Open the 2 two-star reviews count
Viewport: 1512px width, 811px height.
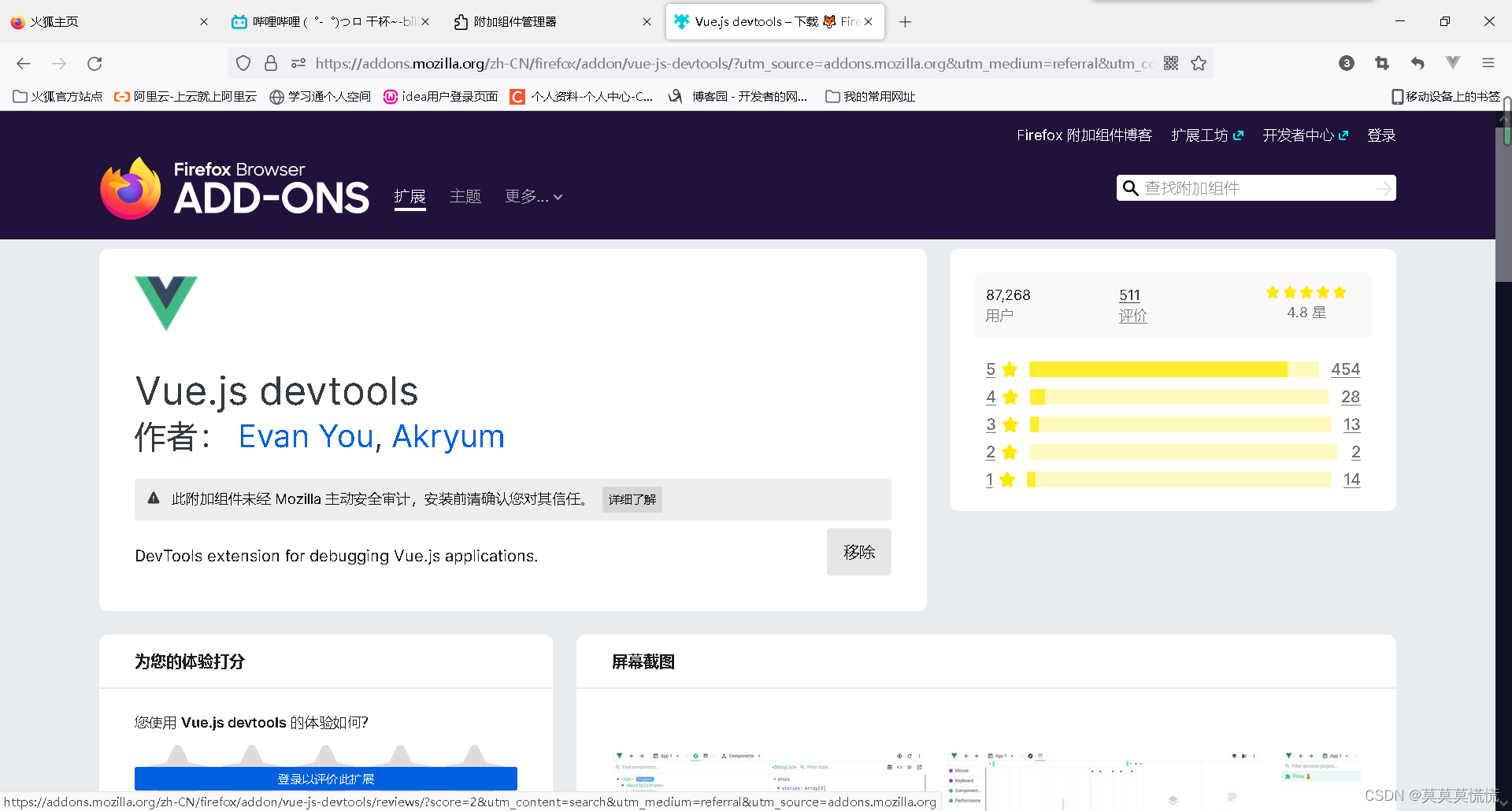(x=1355, y=452)
